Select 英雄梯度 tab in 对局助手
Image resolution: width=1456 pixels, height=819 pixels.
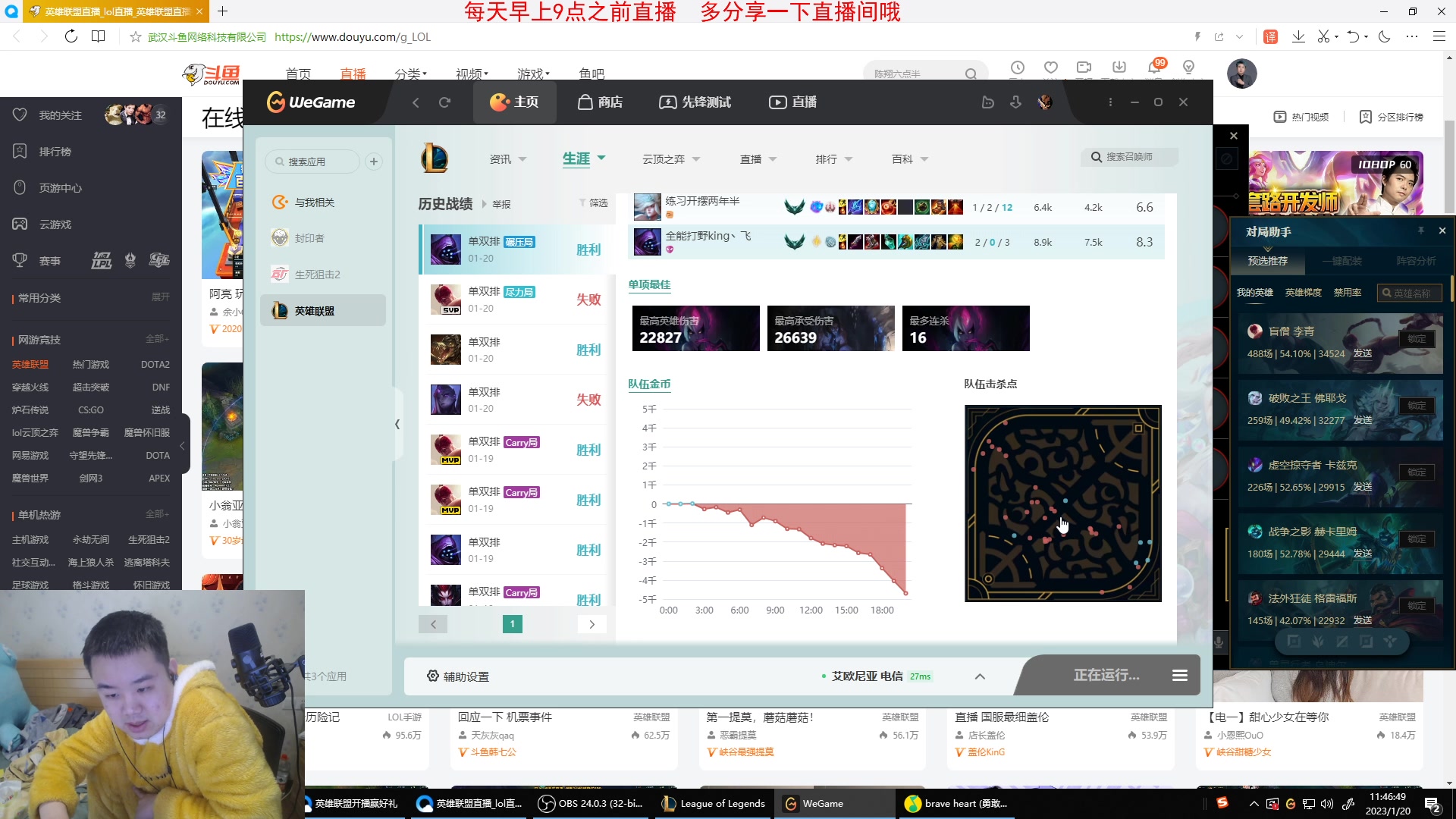[1303, 293]
